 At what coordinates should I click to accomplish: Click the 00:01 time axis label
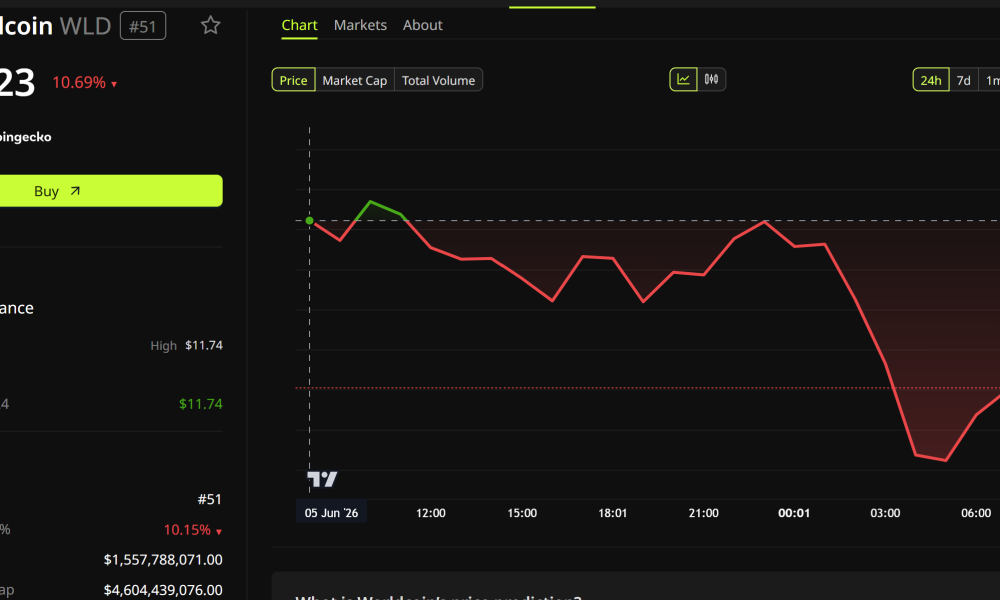coord(794,513)
